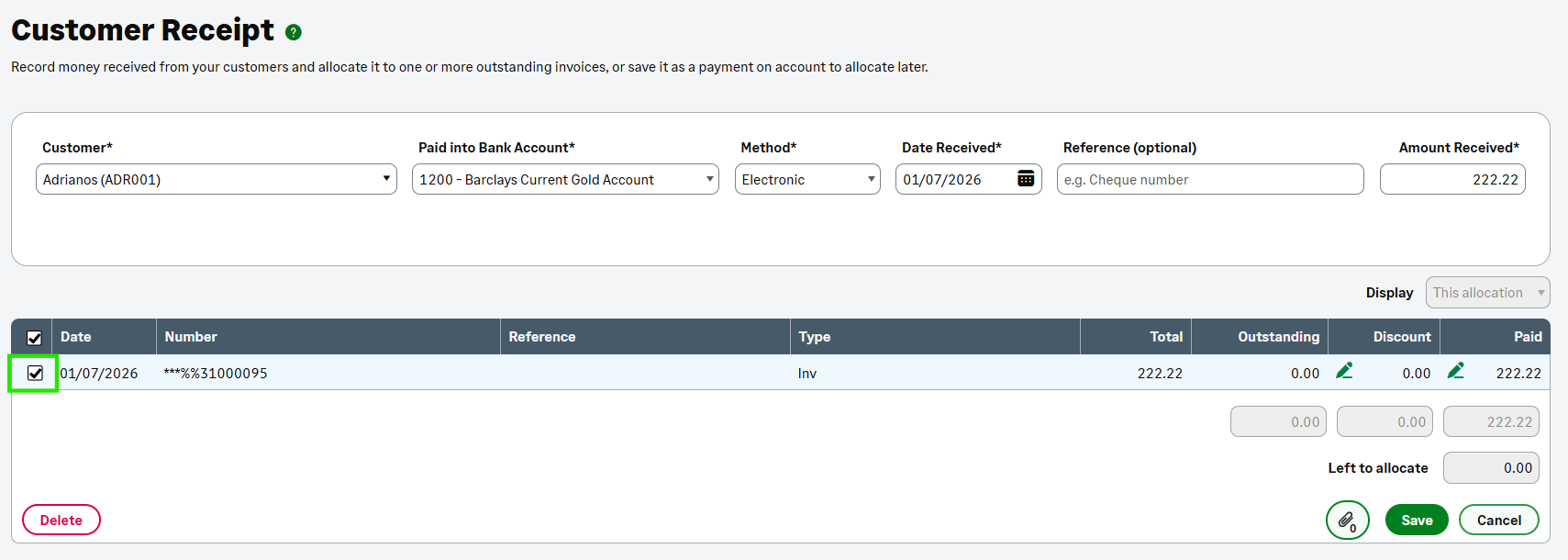Click the Delete button

(x=61, y=521)
